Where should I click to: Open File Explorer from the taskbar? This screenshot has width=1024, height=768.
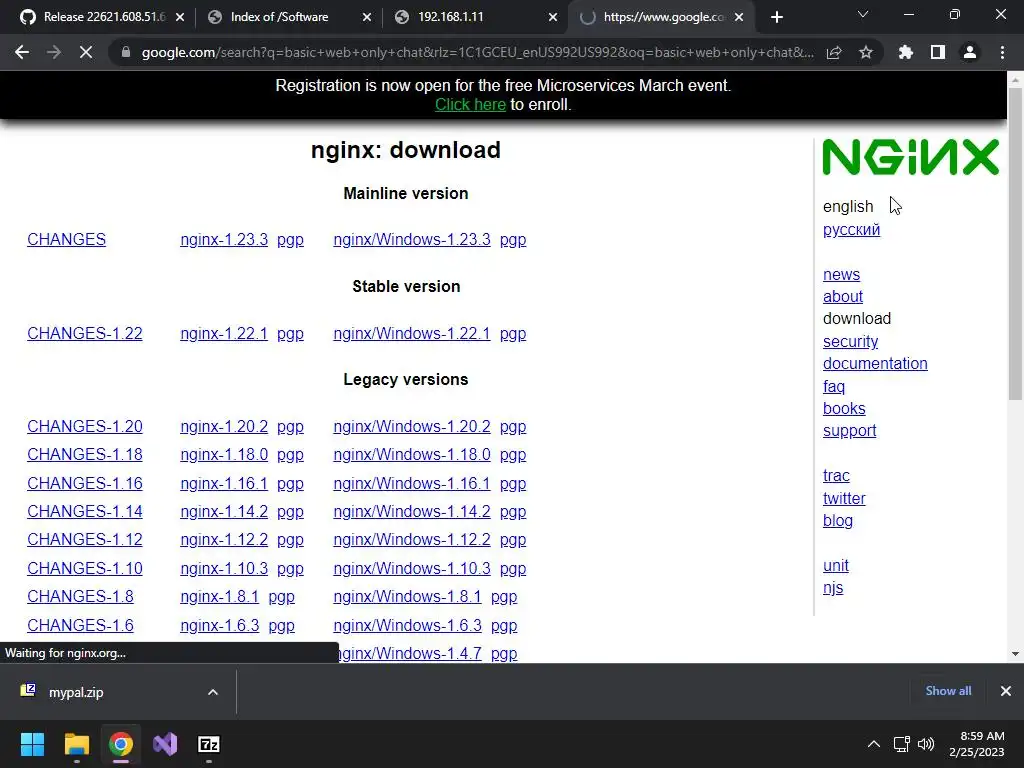[x=76, y=744]
